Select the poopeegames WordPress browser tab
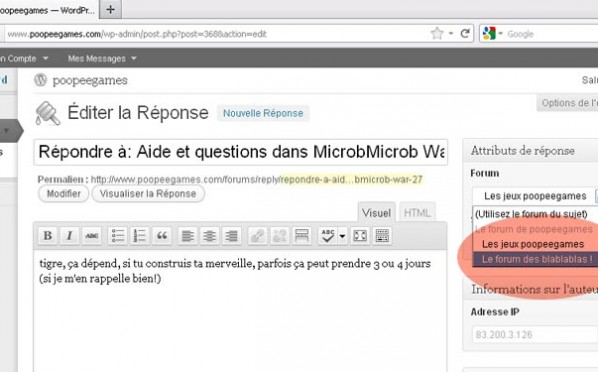The image size is (598, 372). click(x=48, y=10)
